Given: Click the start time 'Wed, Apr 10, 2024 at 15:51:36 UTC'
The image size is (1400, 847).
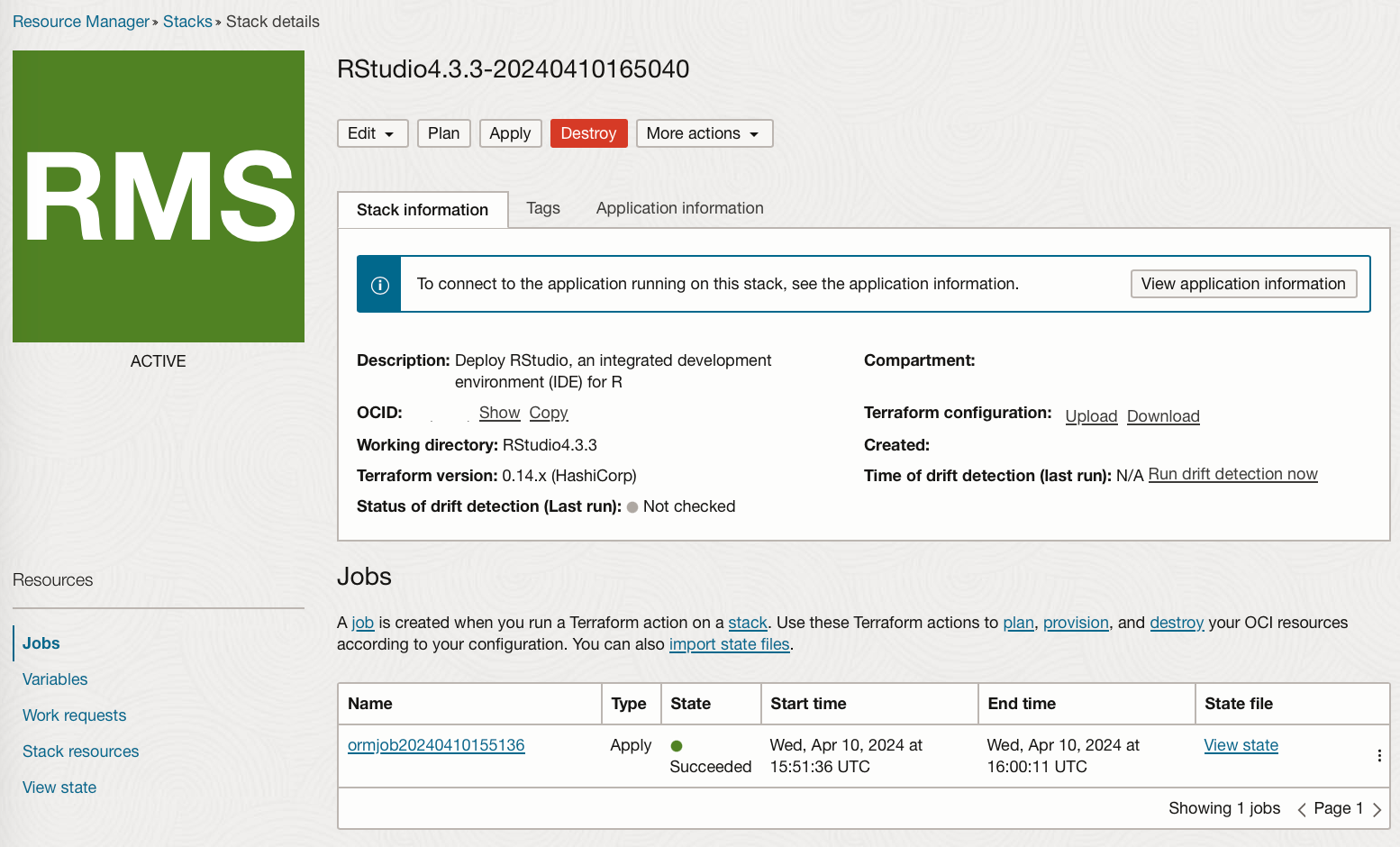Looking at the screenshot, I should (x=846, y=756).
